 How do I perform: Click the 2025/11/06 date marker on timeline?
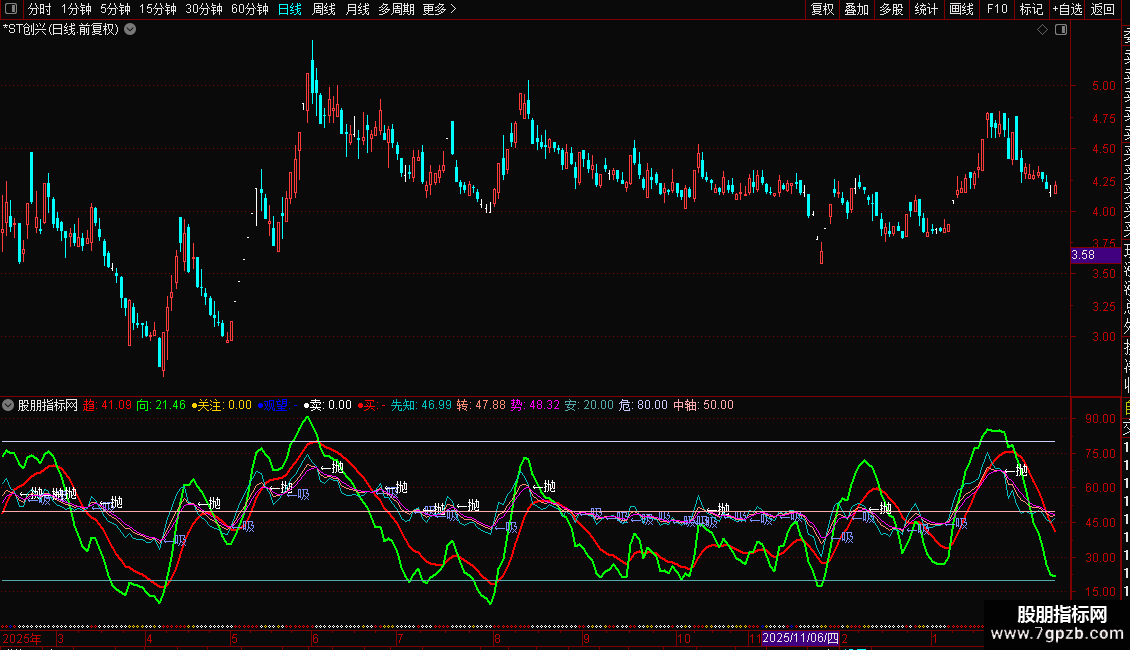[800, 637]
